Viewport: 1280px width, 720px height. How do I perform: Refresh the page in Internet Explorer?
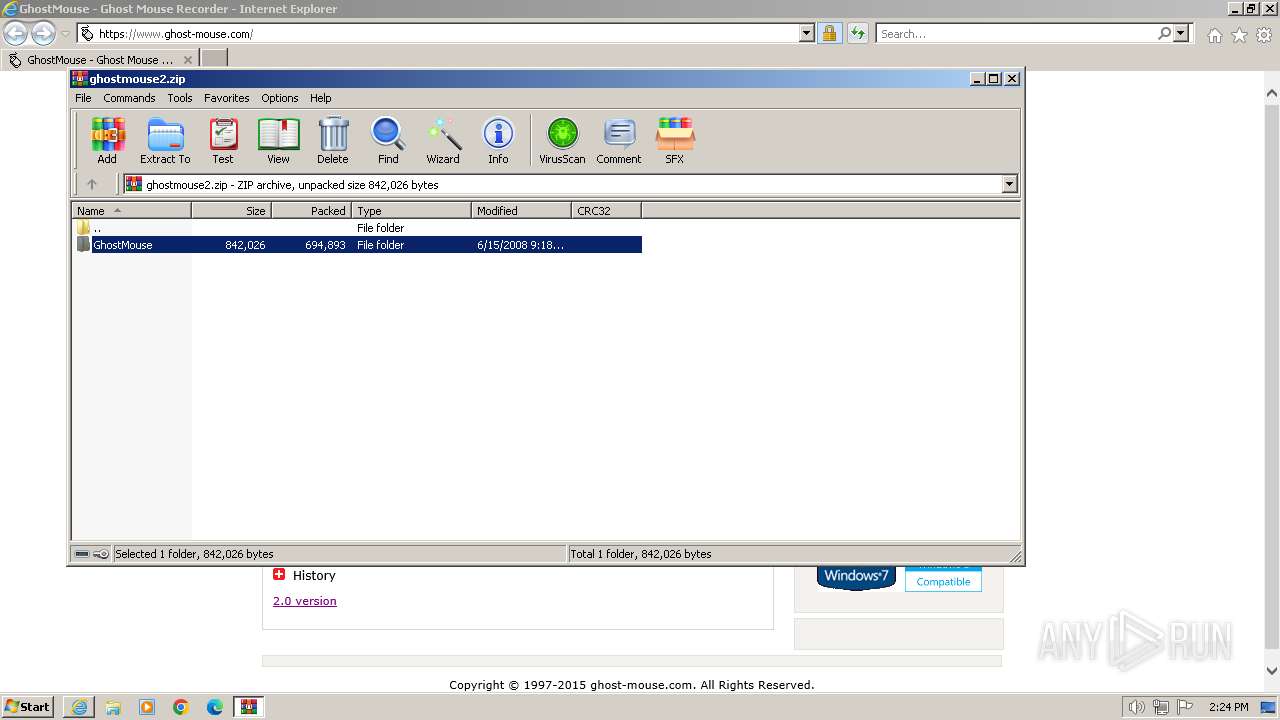click(857, 33)
